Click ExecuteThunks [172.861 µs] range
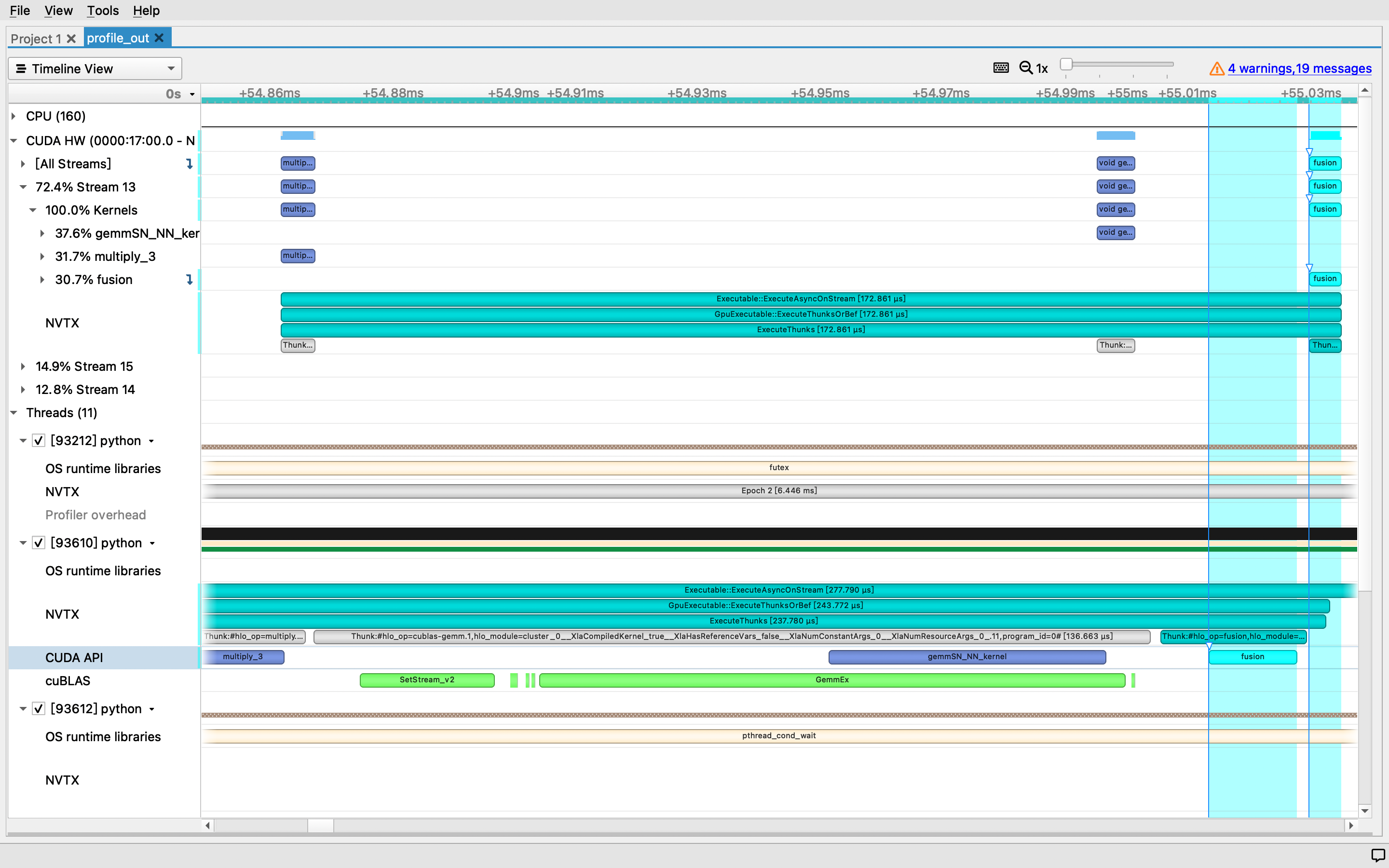This screenshot has height=868, width=1389. [x=810, y=330]
